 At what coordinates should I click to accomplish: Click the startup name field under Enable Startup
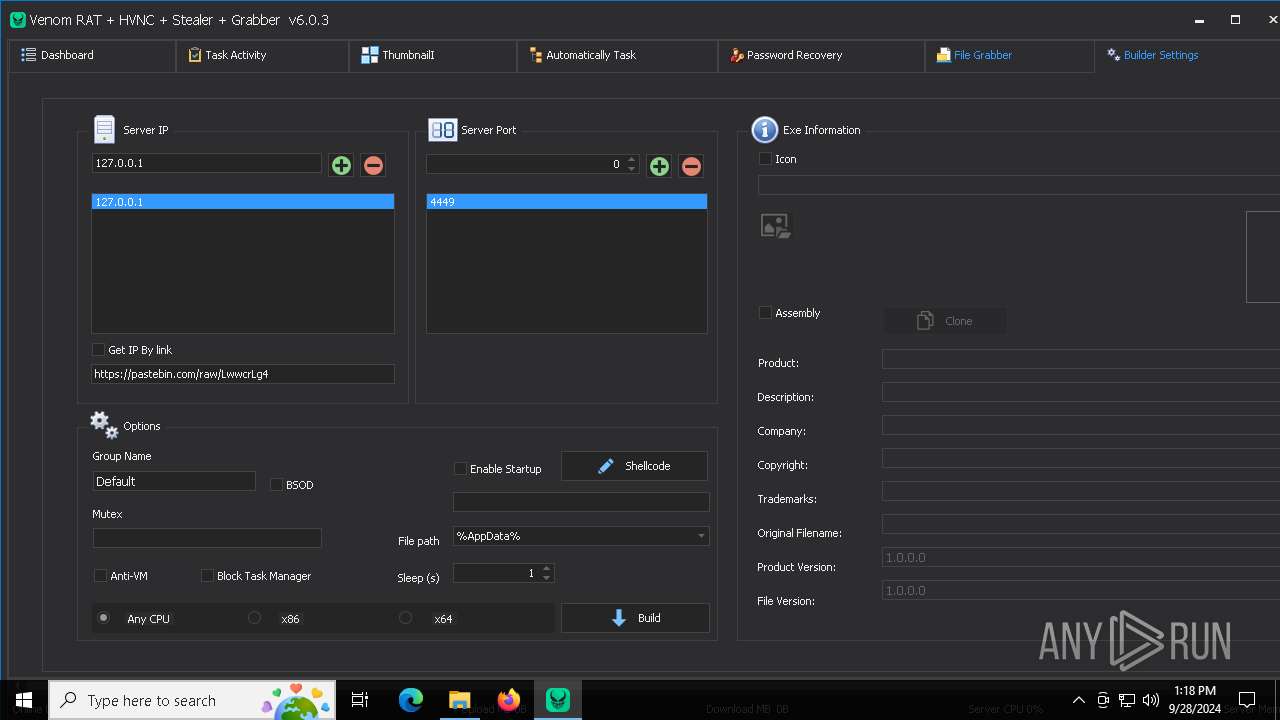(581, 502)
